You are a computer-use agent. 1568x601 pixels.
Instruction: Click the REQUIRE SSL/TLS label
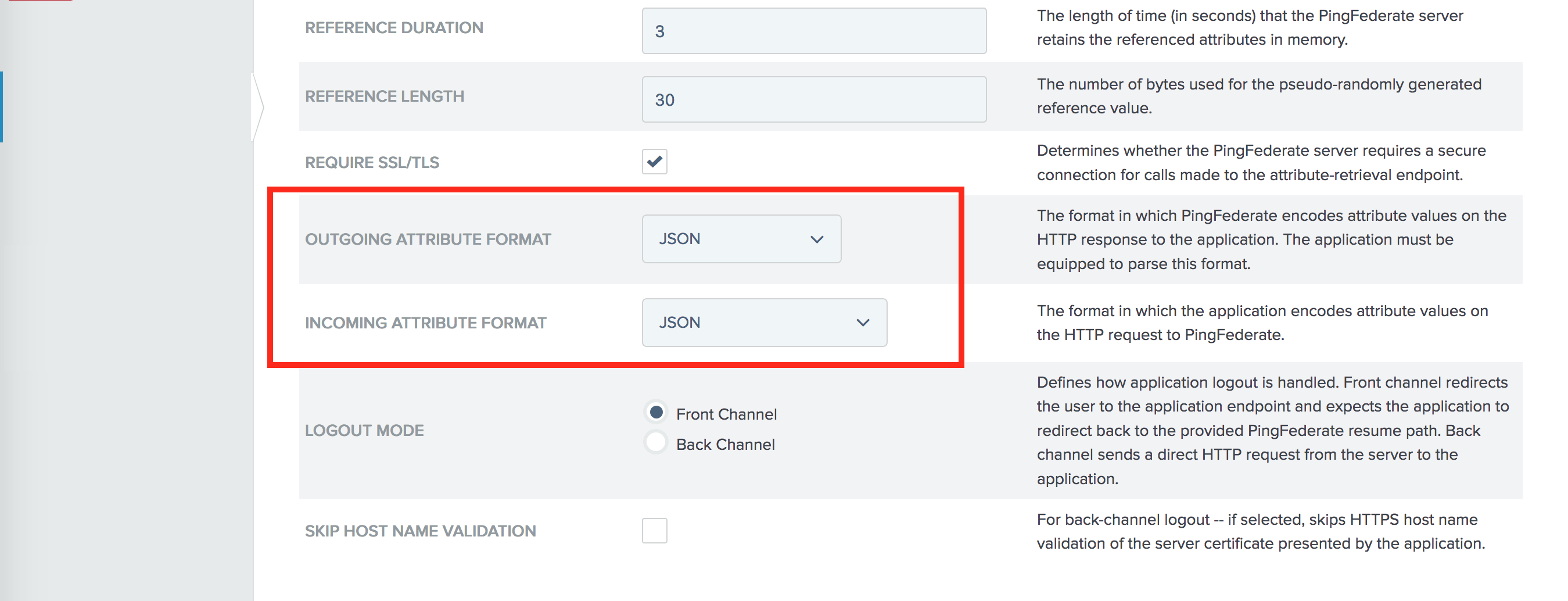pos(372,162)
